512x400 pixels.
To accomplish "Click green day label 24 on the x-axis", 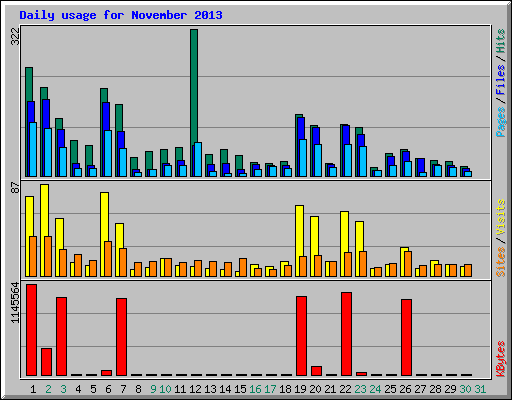I will coord(375,389).
